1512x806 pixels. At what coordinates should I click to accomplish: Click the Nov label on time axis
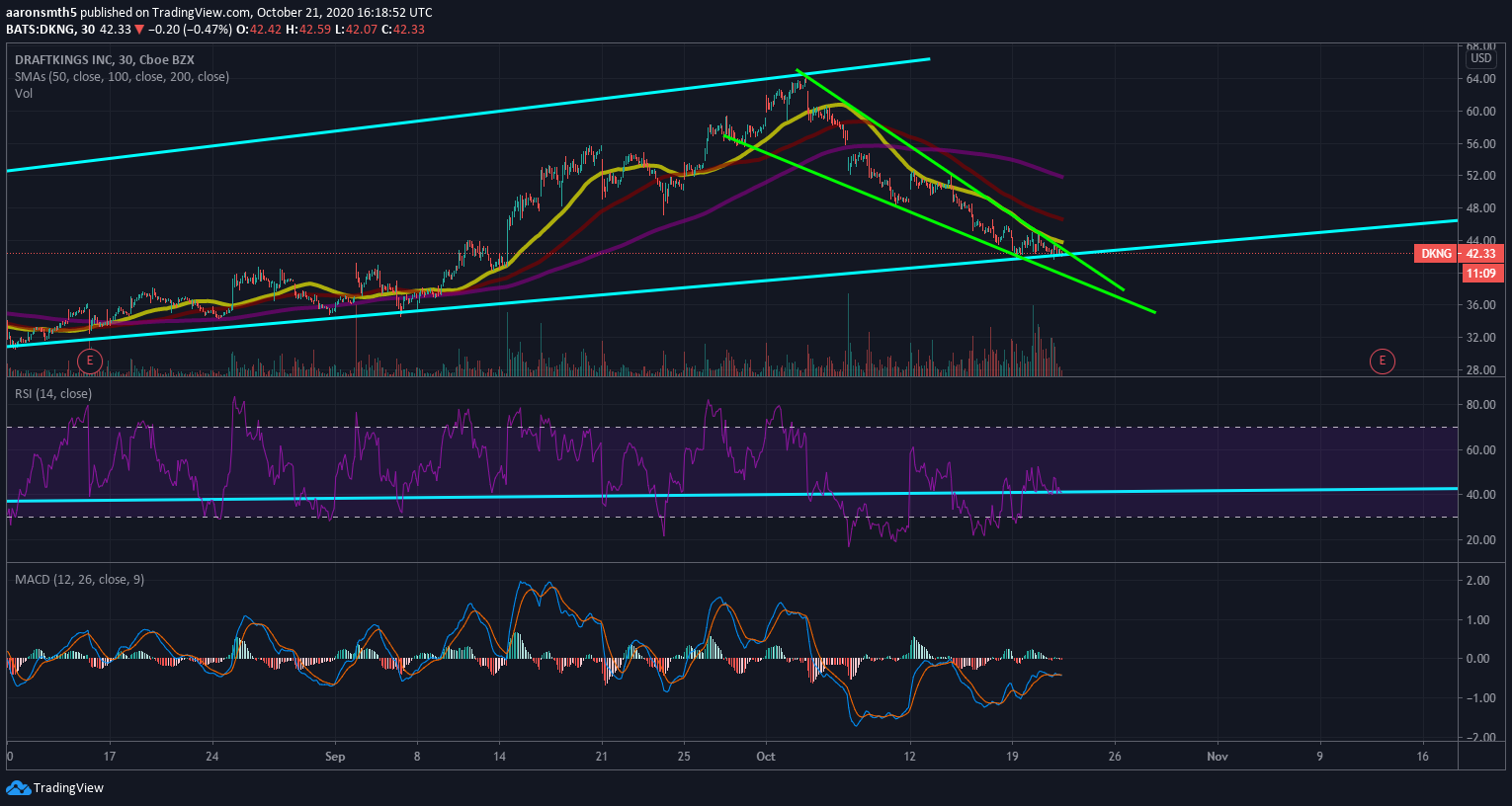pos(1218,757)
